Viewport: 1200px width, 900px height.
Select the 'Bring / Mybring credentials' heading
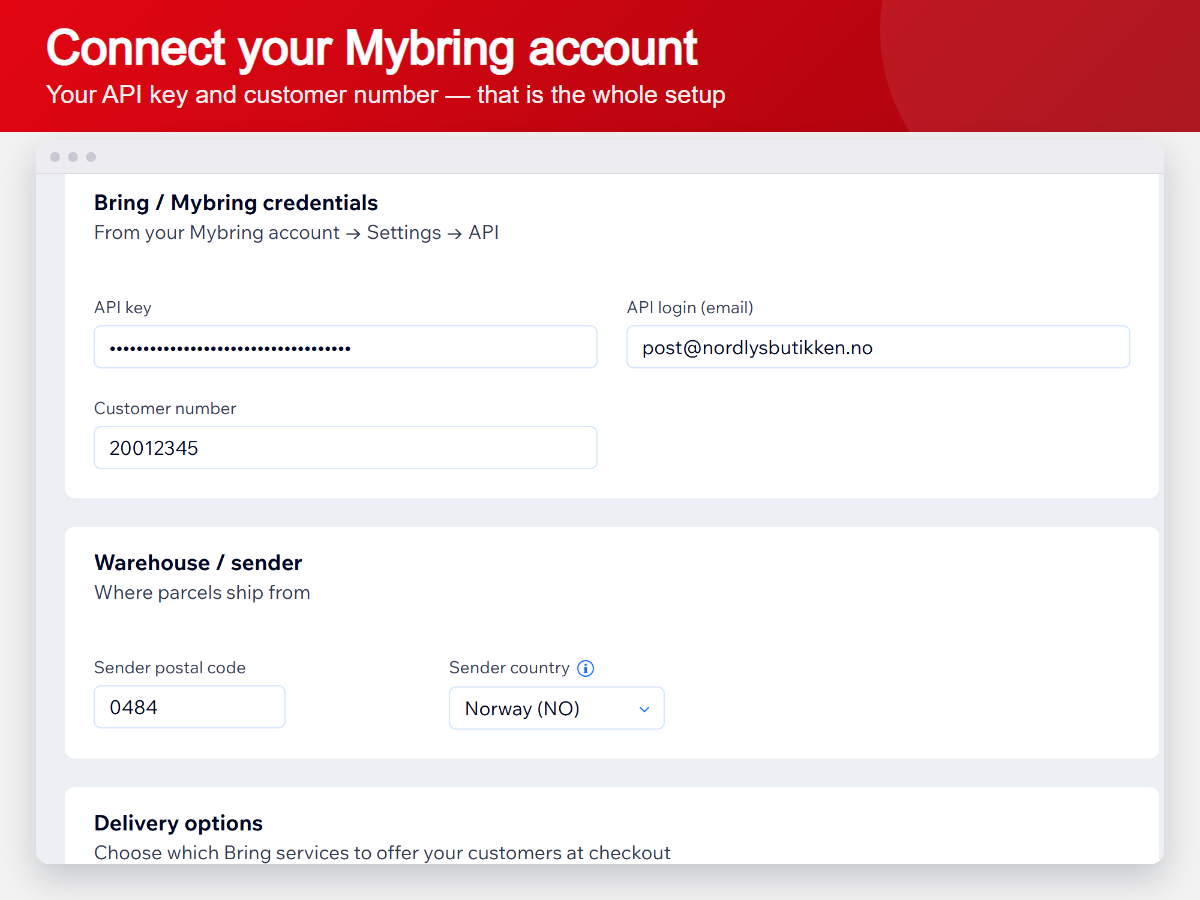pyautogui.click(x=236, y=203)
